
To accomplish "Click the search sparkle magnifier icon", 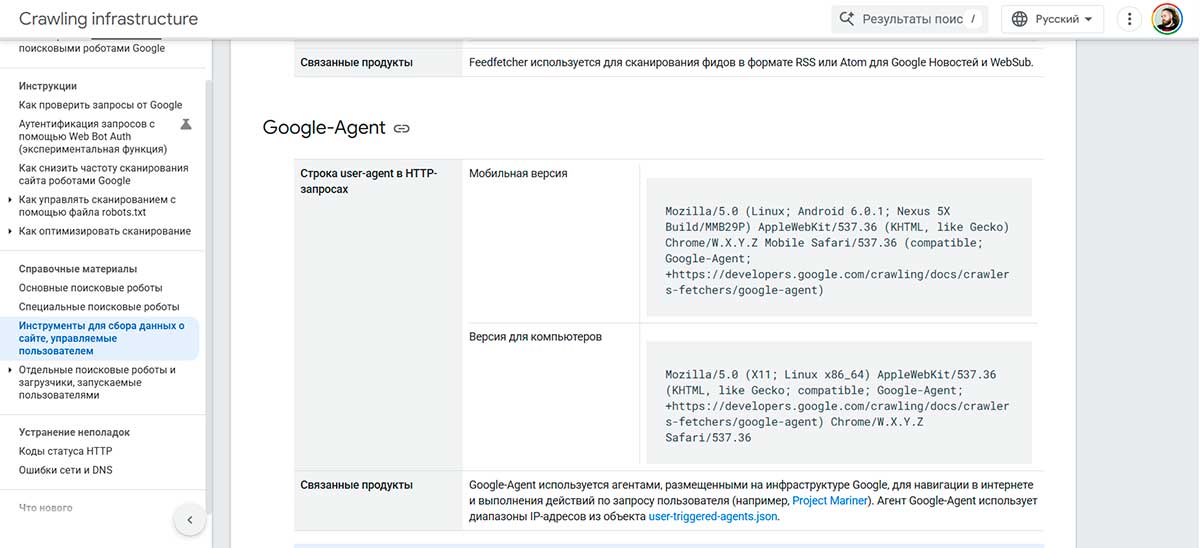I will pyautogui.click(x=847, y=19).
